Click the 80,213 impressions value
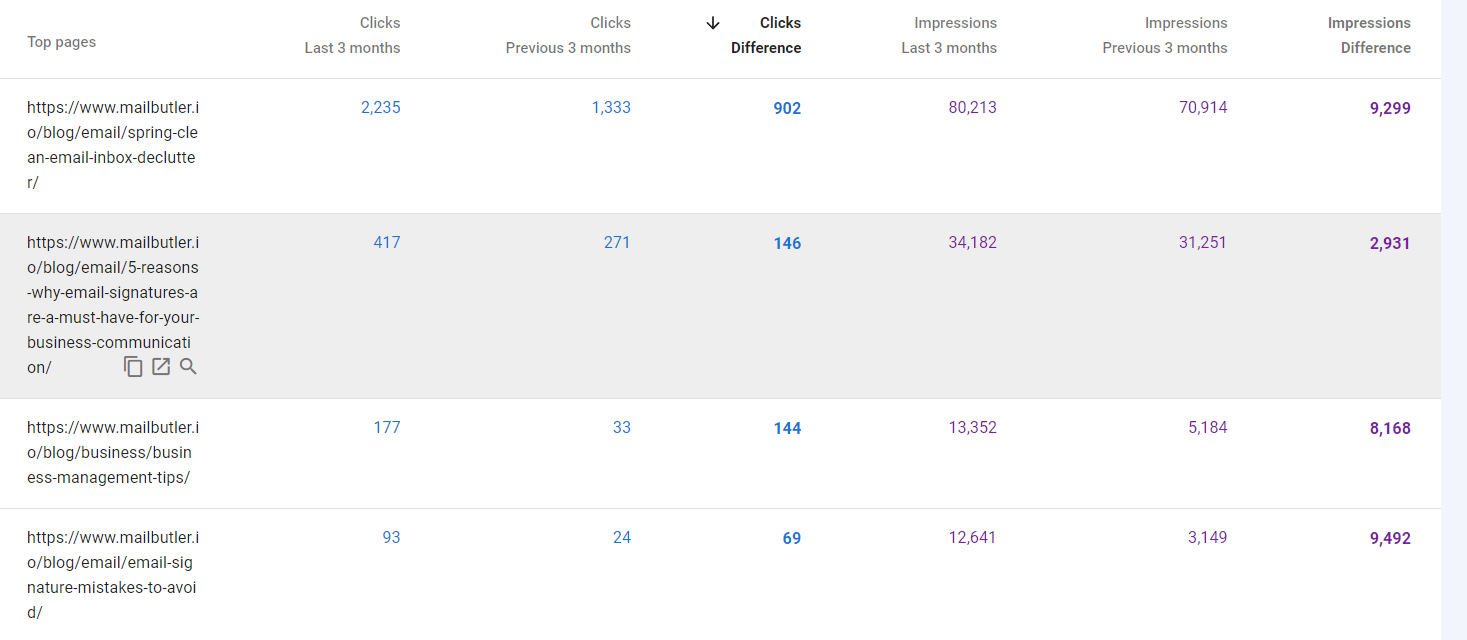Image resolution: width=1467 pixels, height=640 pixels. (x=972, y=107)
